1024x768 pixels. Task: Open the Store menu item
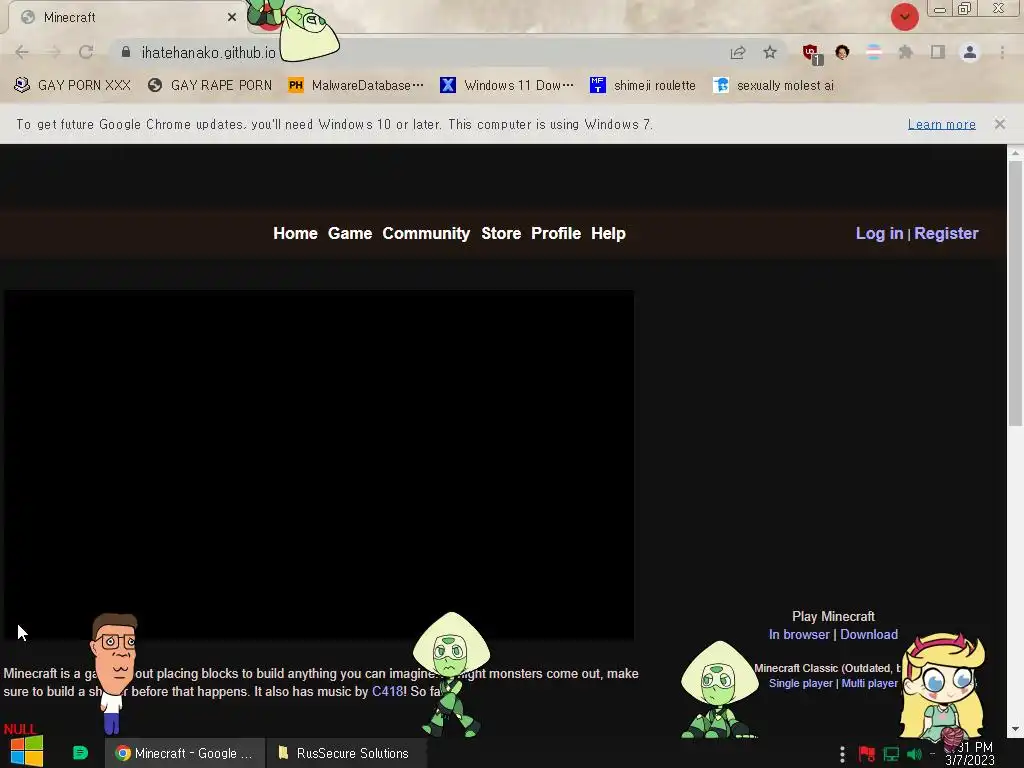pyautogui.click(x=501, y=233)
